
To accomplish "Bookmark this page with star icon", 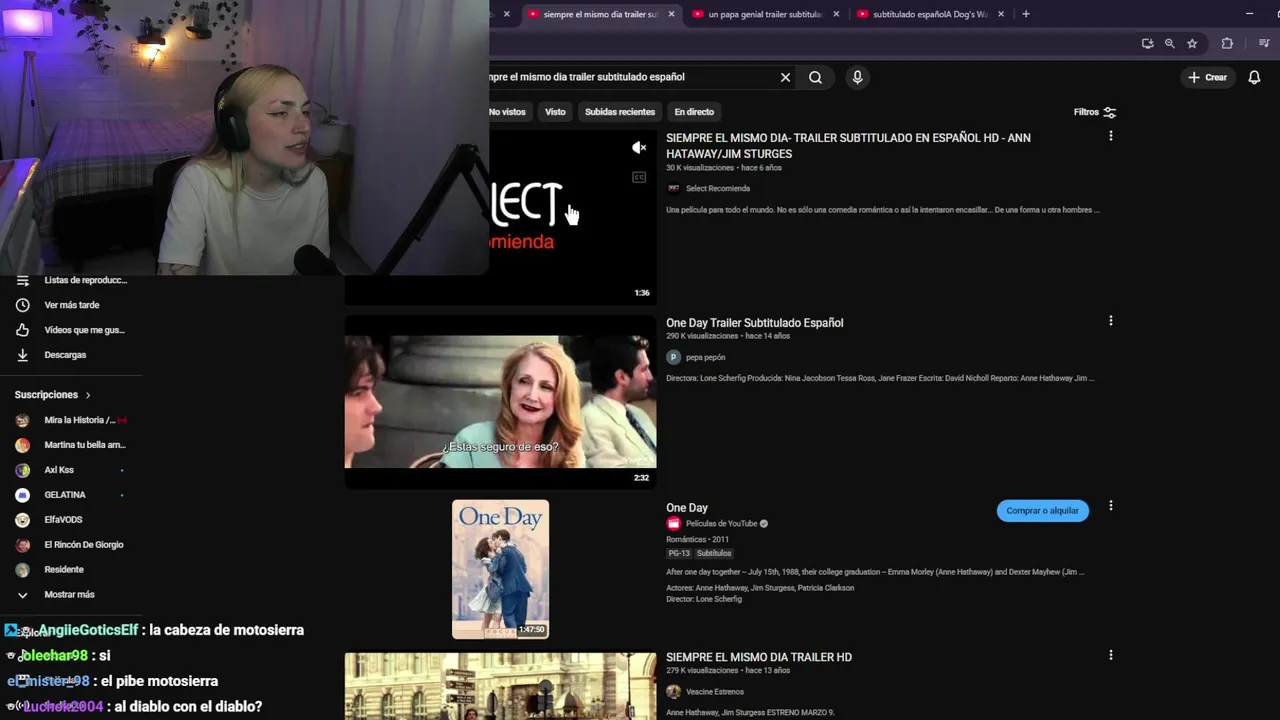I will point(1192,44).
